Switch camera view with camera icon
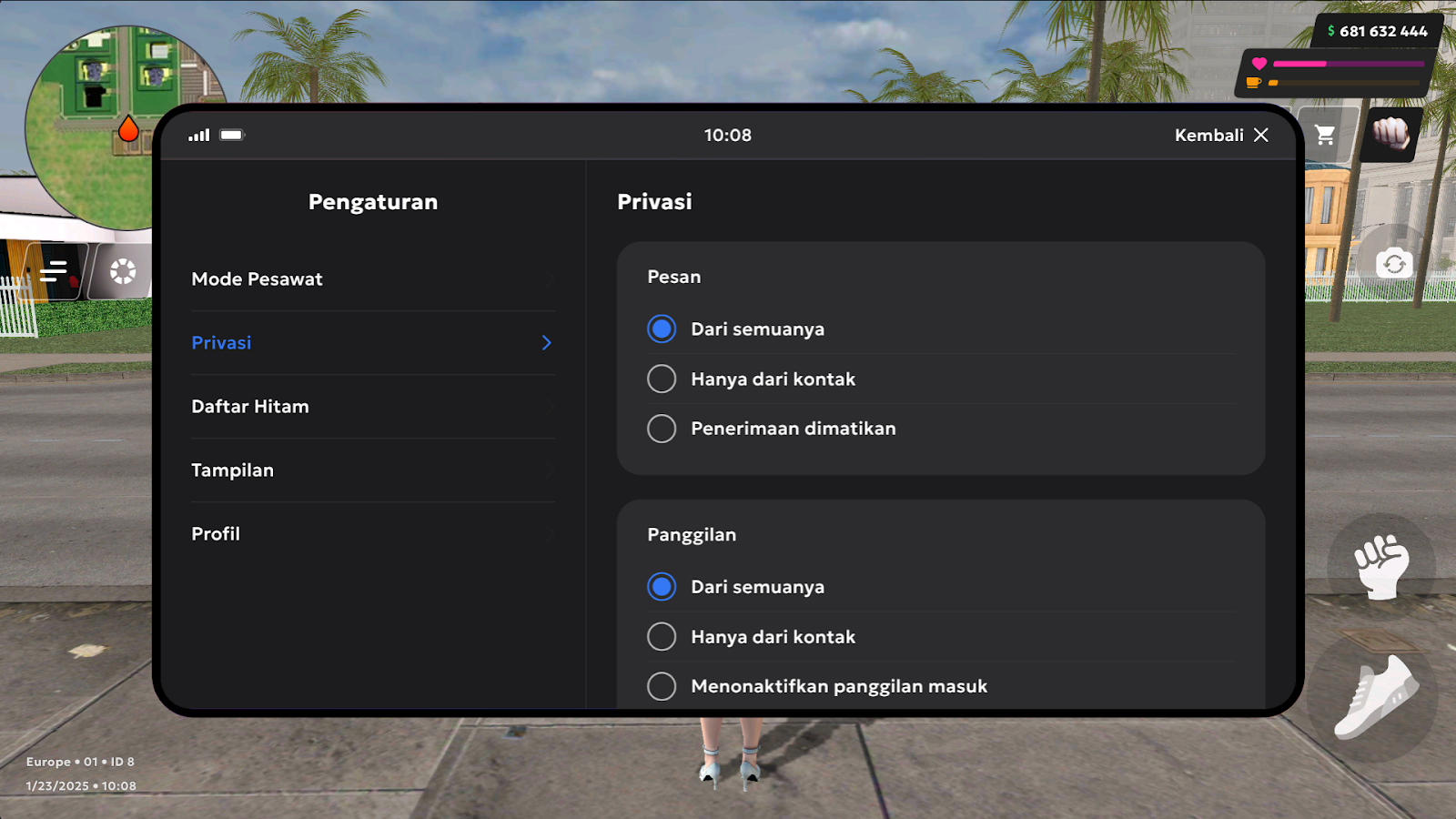 (x=1394, y=264)
